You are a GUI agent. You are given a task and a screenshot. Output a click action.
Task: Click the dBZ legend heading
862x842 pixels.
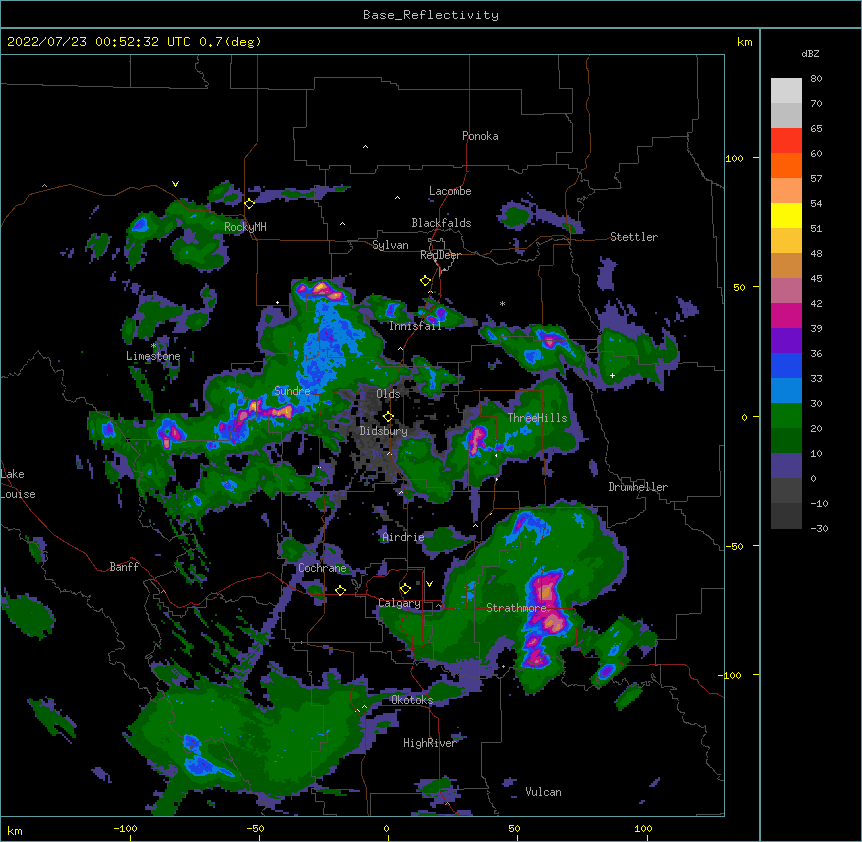810,53
